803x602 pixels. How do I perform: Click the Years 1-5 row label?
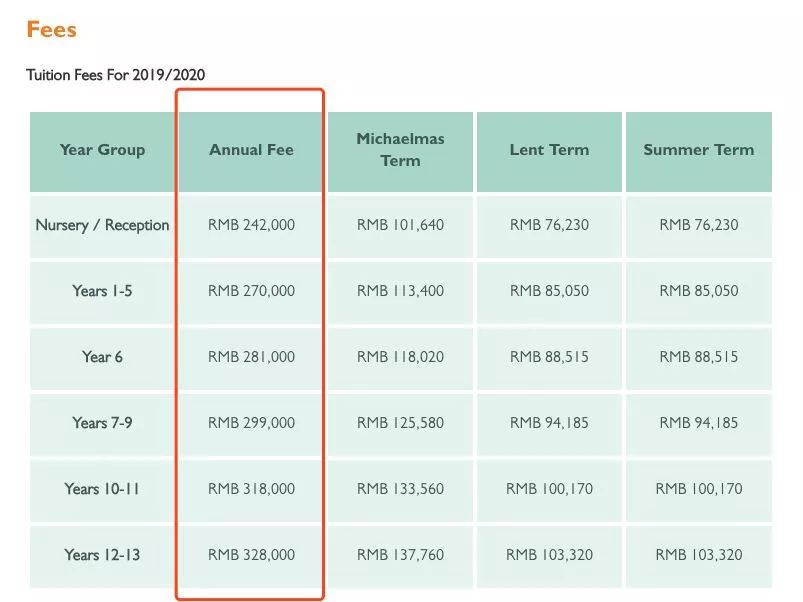tap(102, 291)
